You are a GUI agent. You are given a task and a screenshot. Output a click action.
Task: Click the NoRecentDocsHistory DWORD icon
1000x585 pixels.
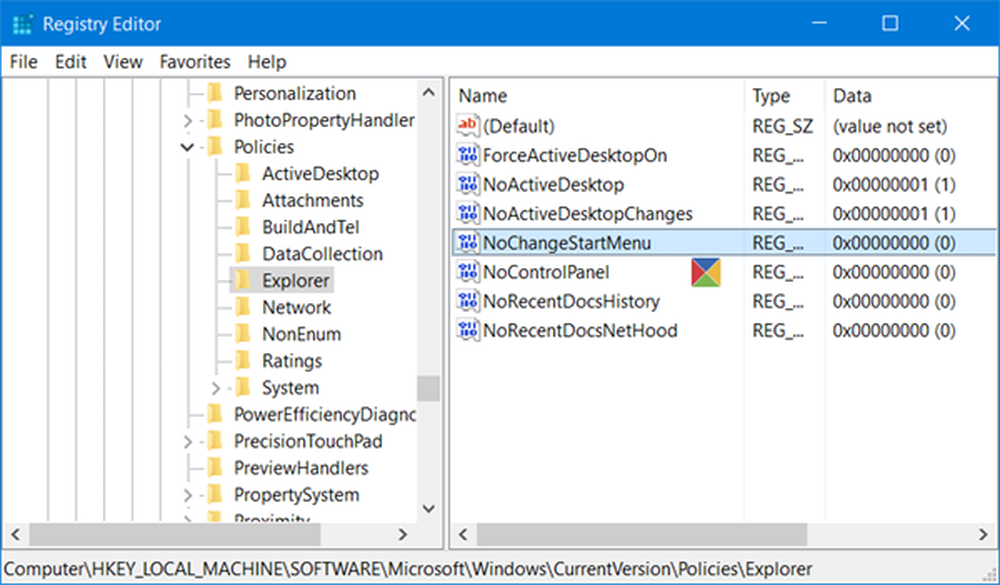point(467,301)
